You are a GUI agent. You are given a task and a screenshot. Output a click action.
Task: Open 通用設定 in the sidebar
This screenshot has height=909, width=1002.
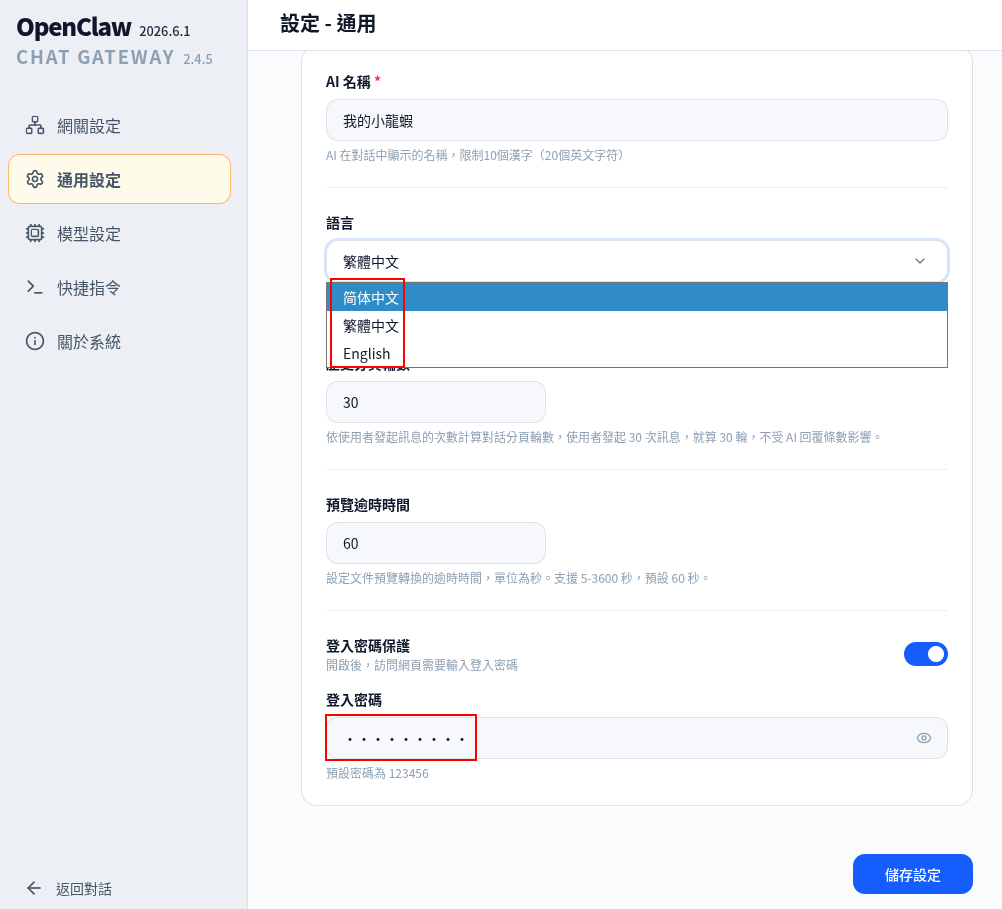pos(119,180)
